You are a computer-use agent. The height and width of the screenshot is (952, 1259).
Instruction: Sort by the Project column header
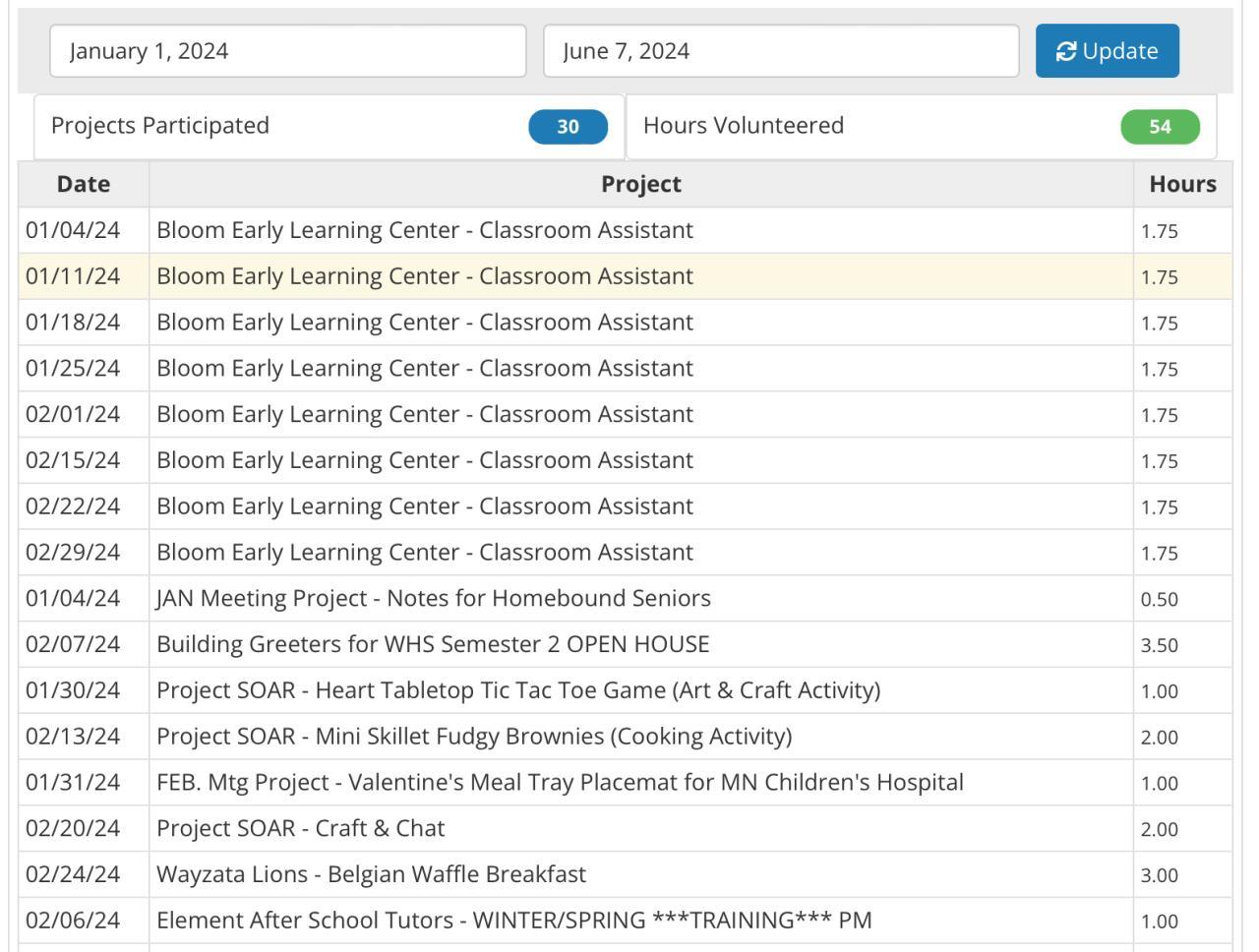pyautogui.click(x=640, y=184)
